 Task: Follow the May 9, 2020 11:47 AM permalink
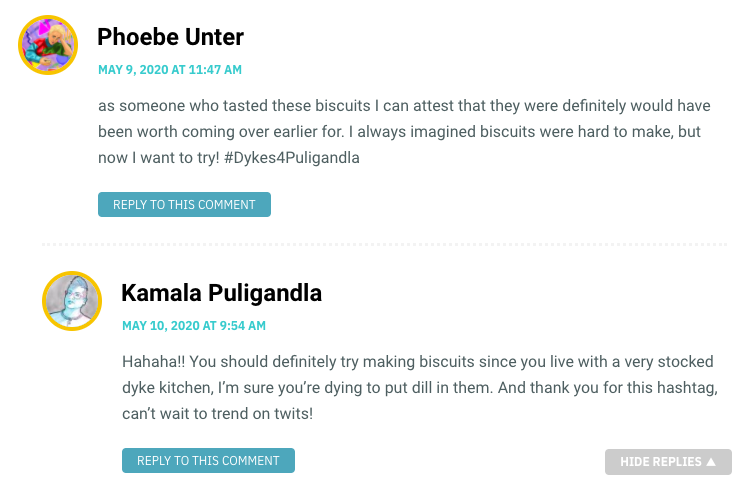[170, 70]
